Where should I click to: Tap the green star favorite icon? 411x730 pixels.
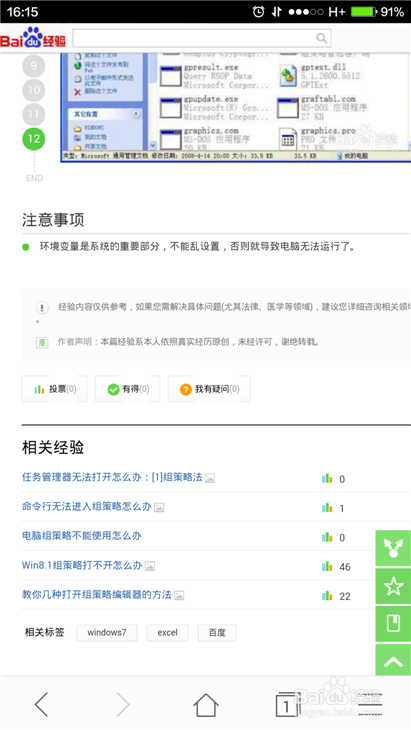393,586
